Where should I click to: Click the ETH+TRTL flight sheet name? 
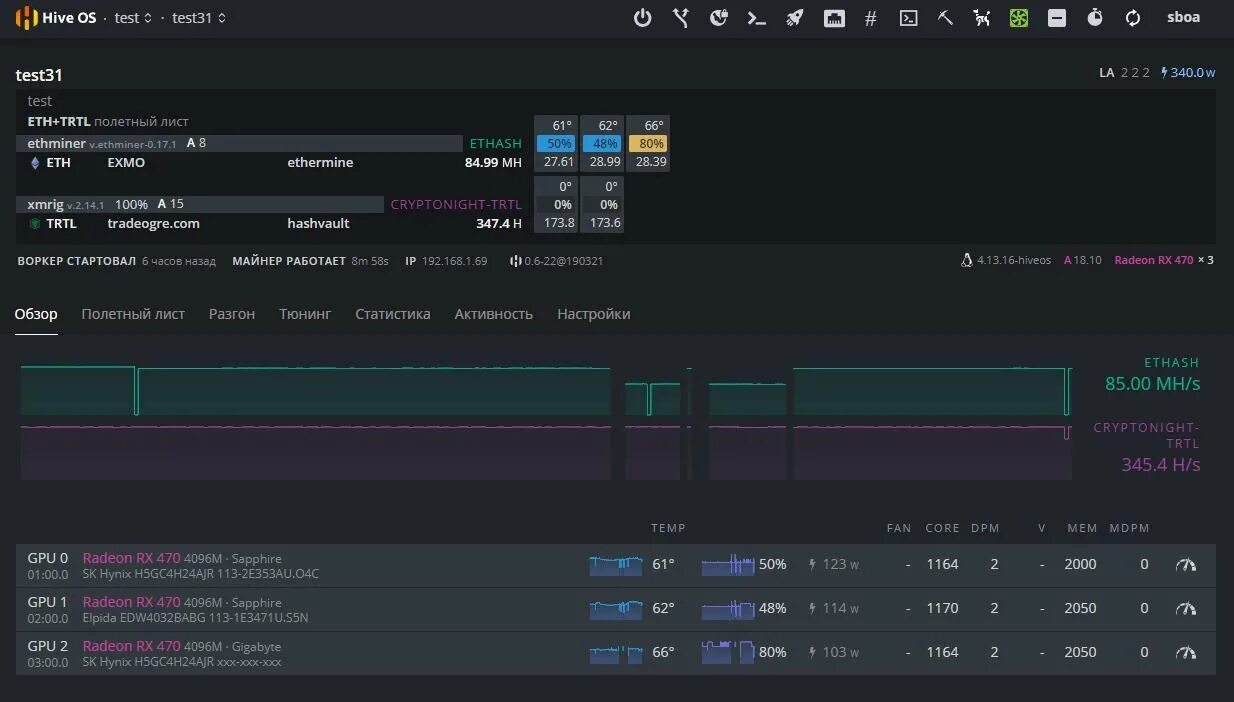[x=59, y=121]
